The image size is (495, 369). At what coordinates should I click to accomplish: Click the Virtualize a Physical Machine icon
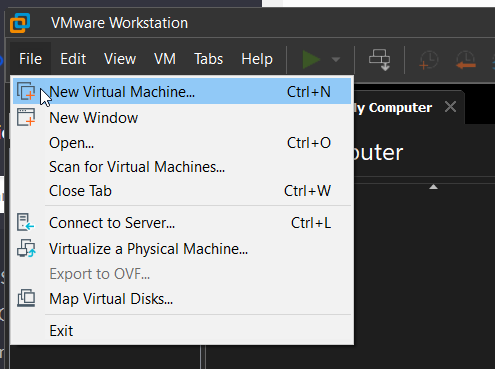click(26, 248)
